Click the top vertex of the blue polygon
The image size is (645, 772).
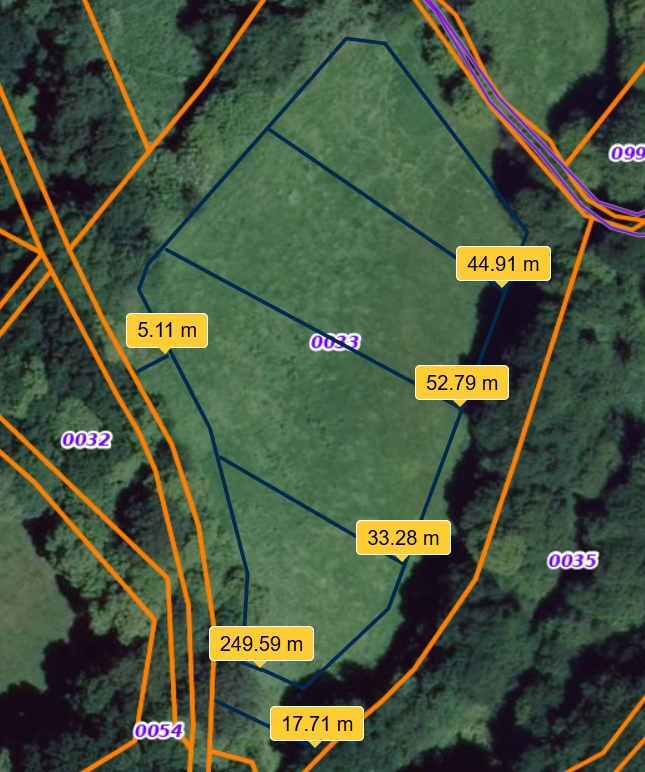[x=347, y=38]
